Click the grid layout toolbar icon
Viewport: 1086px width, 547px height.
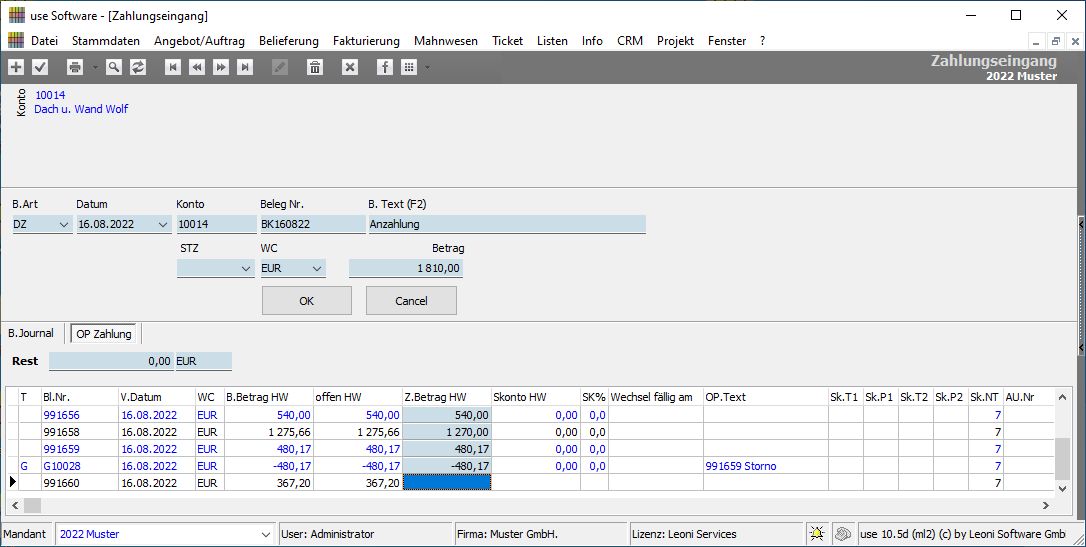click(409, 67)
